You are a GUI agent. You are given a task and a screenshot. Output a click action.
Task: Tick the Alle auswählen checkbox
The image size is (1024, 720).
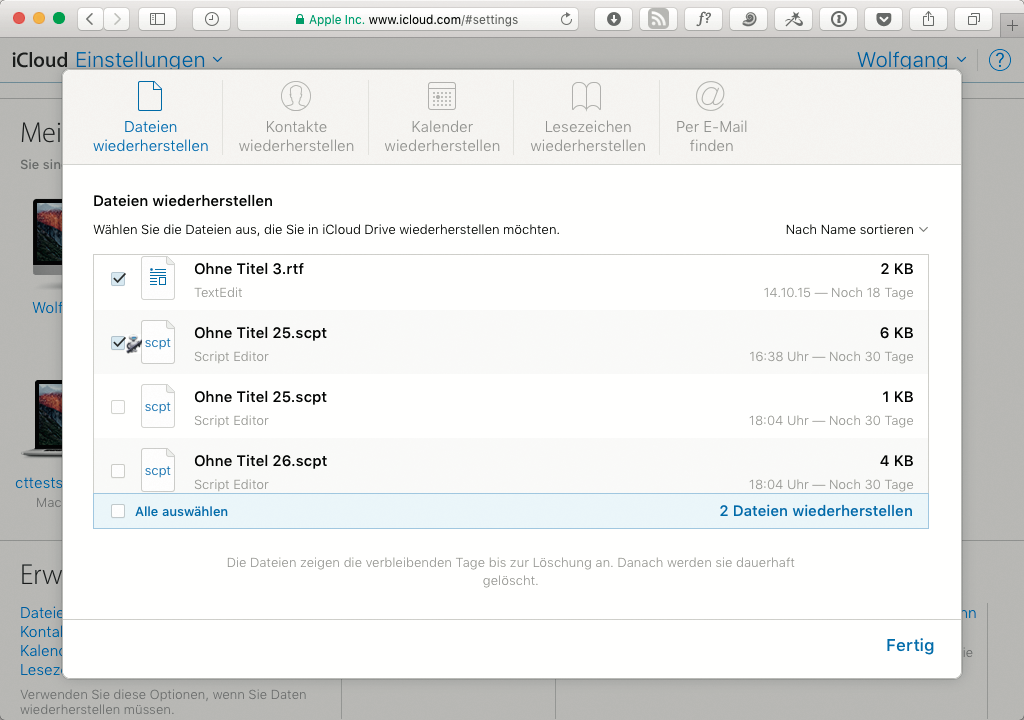tap(118, 511)
